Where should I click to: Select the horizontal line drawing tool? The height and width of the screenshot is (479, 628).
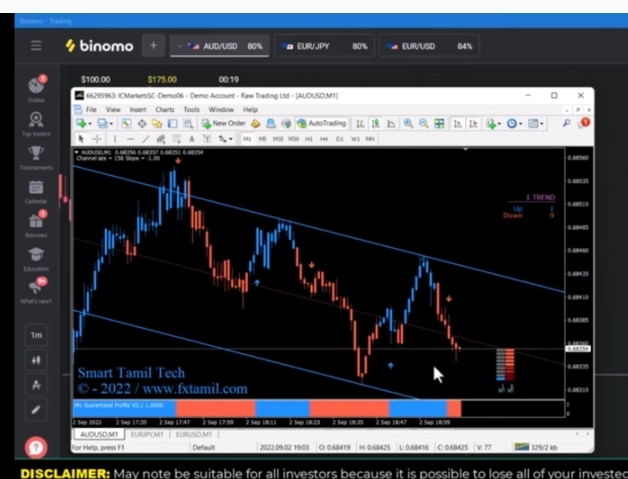(x=130, y=139)
